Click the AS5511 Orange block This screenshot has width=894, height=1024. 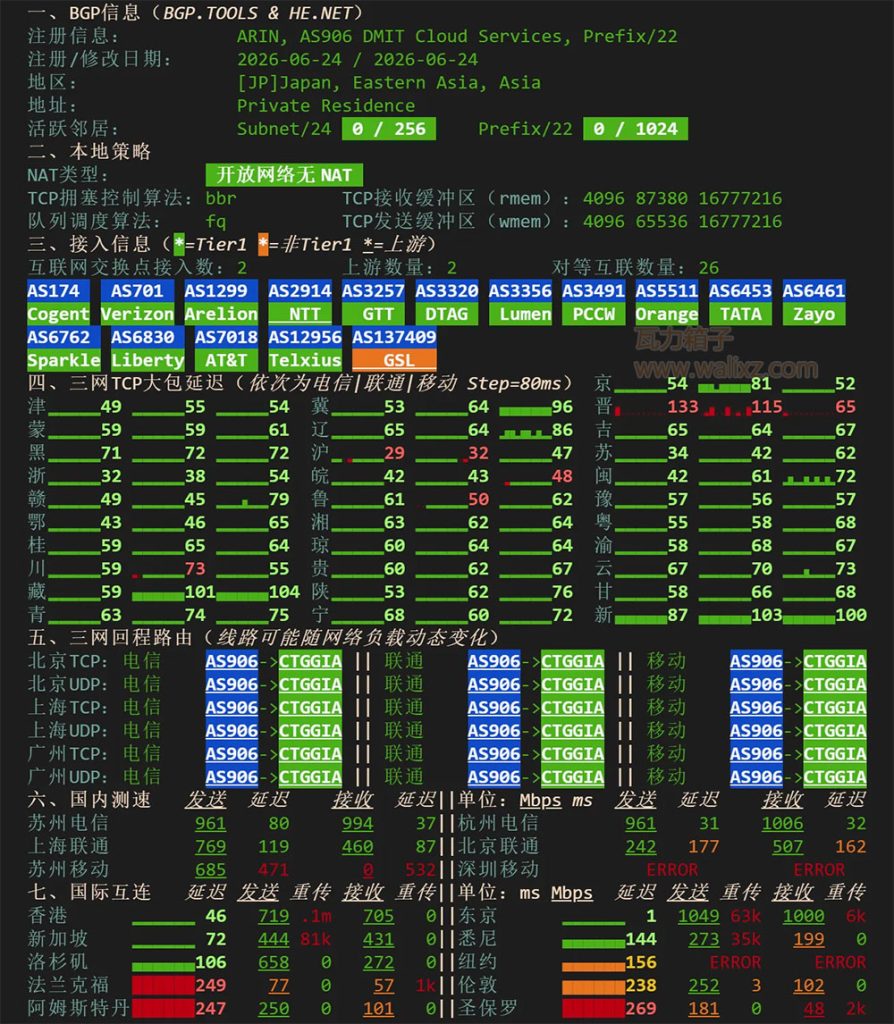pyautogui.click(x=667, y=302)
